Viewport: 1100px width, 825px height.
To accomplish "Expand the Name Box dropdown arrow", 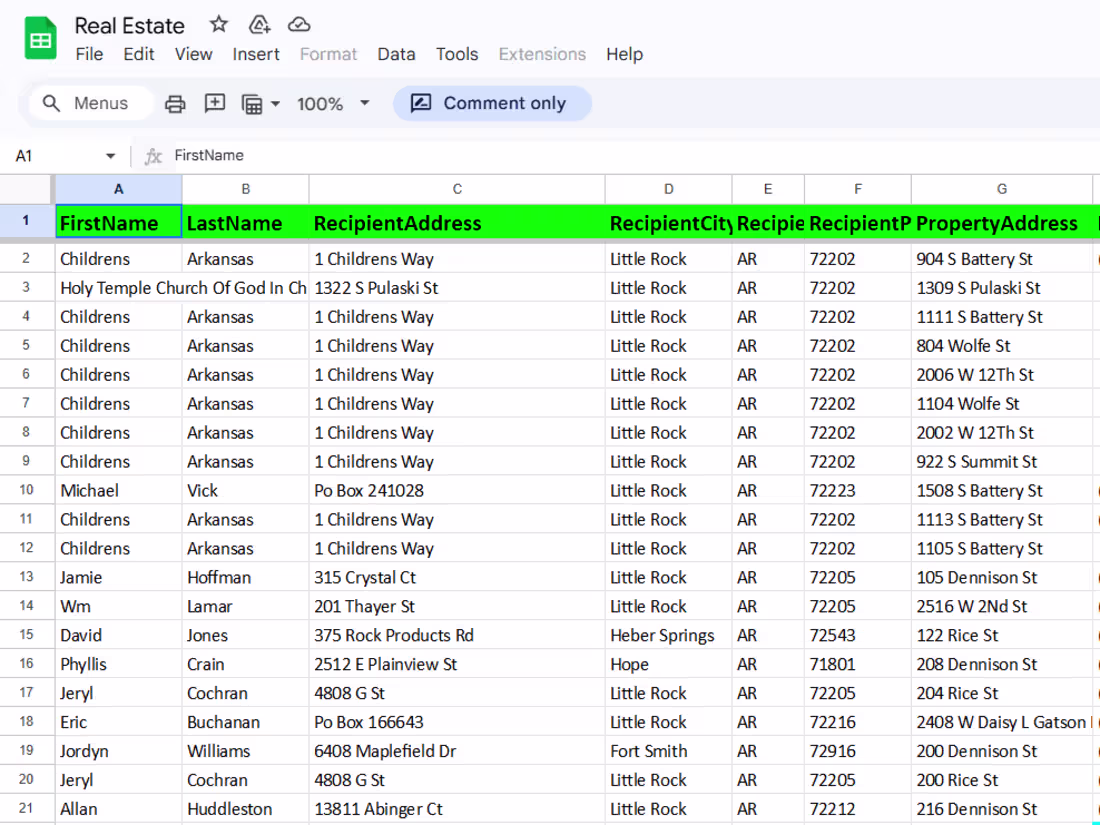I will (x=110, y=156).
